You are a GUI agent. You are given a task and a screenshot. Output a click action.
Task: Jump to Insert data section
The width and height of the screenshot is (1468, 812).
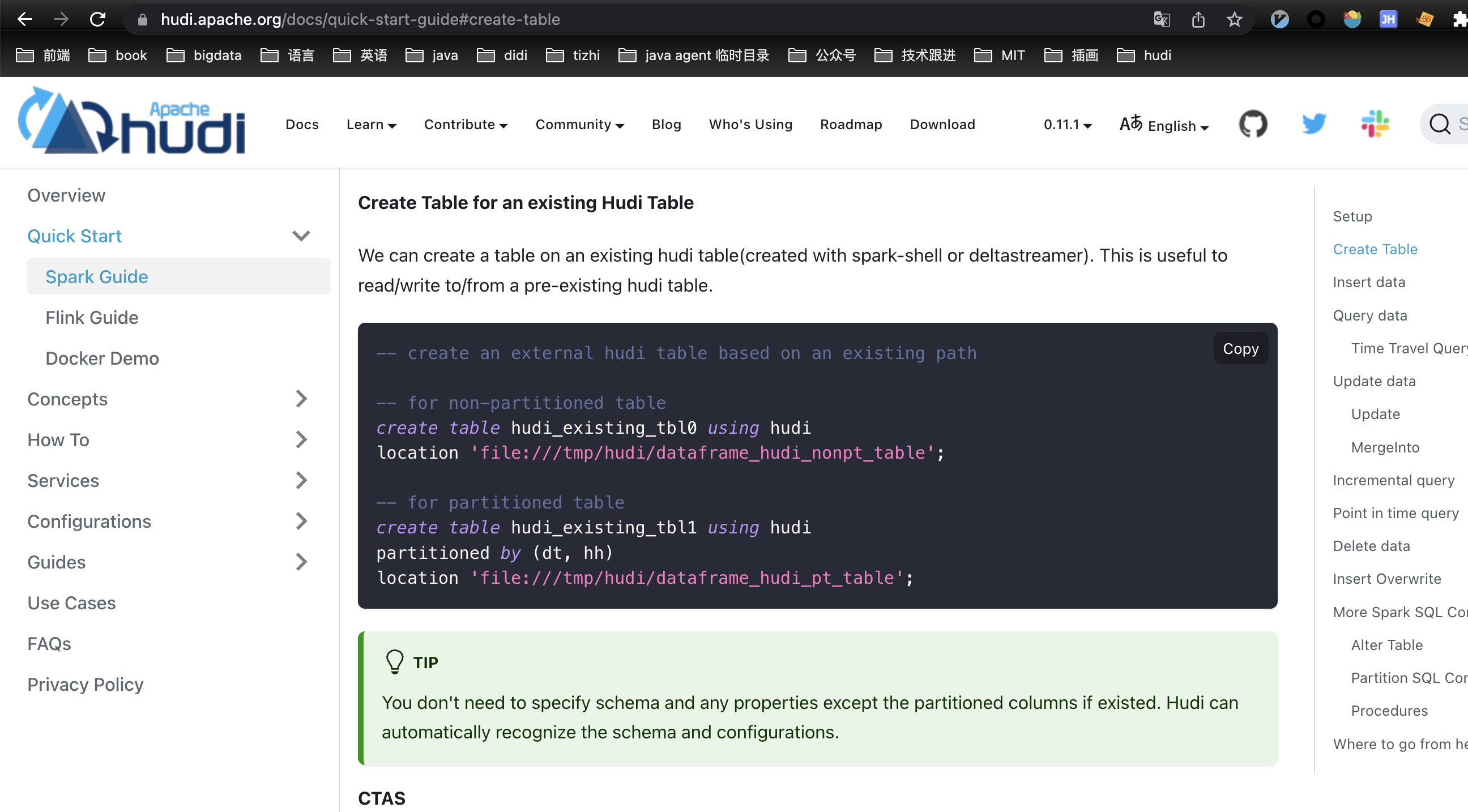[1369, 282]
